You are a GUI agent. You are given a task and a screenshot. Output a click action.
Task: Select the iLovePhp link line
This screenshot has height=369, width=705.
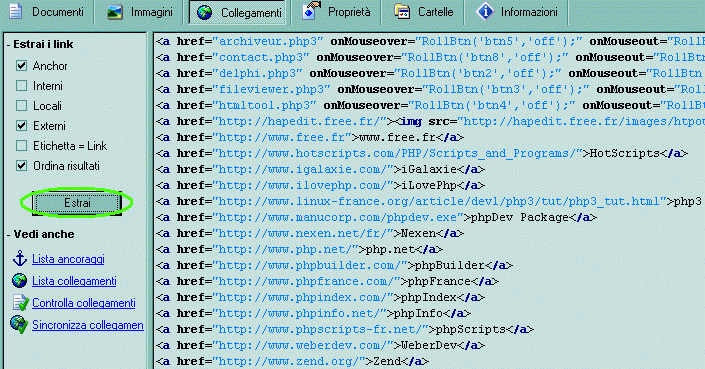(x=320, y=186)
